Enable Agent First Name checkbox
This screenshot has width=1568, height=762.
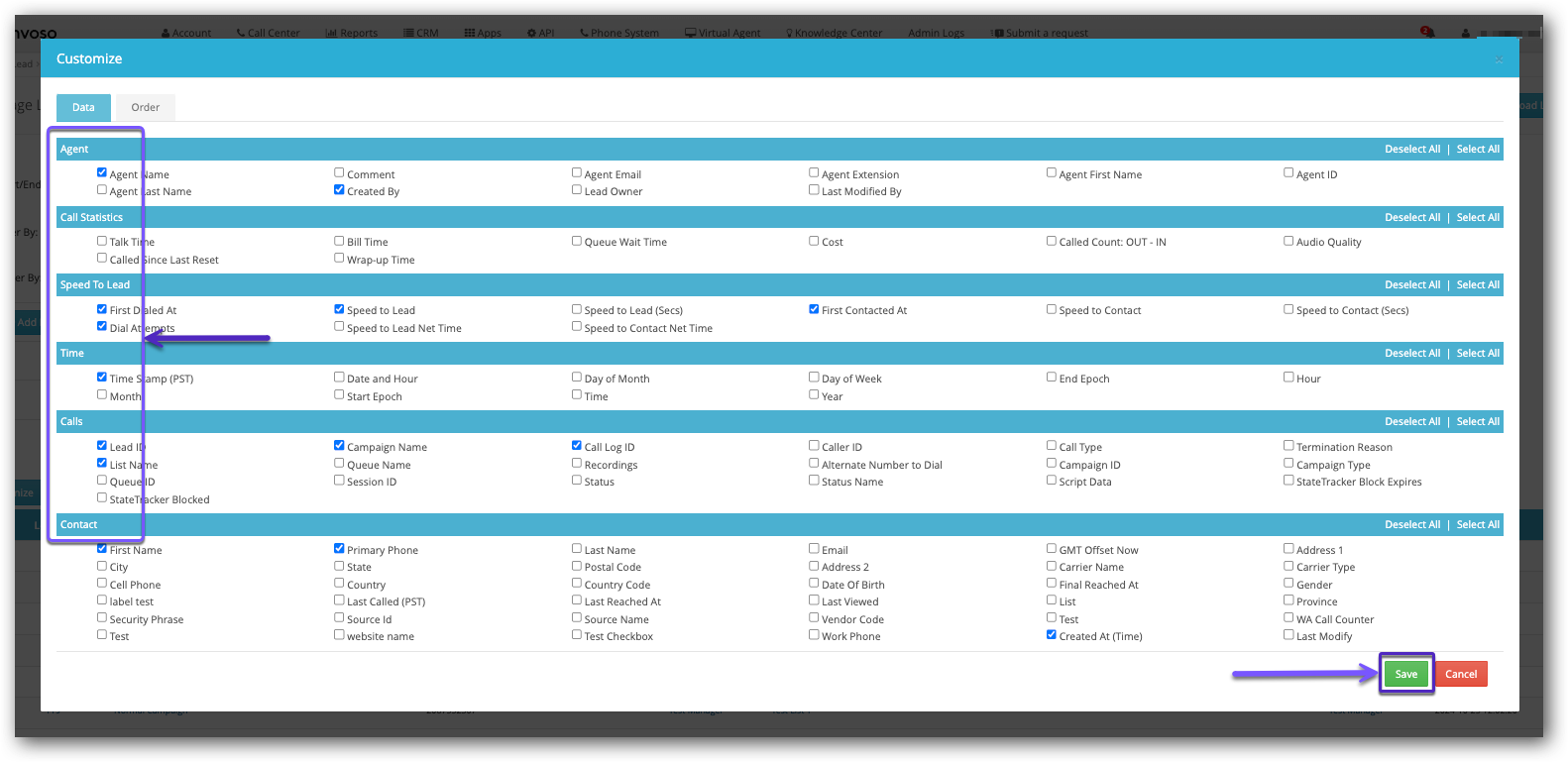point(1052,172)
